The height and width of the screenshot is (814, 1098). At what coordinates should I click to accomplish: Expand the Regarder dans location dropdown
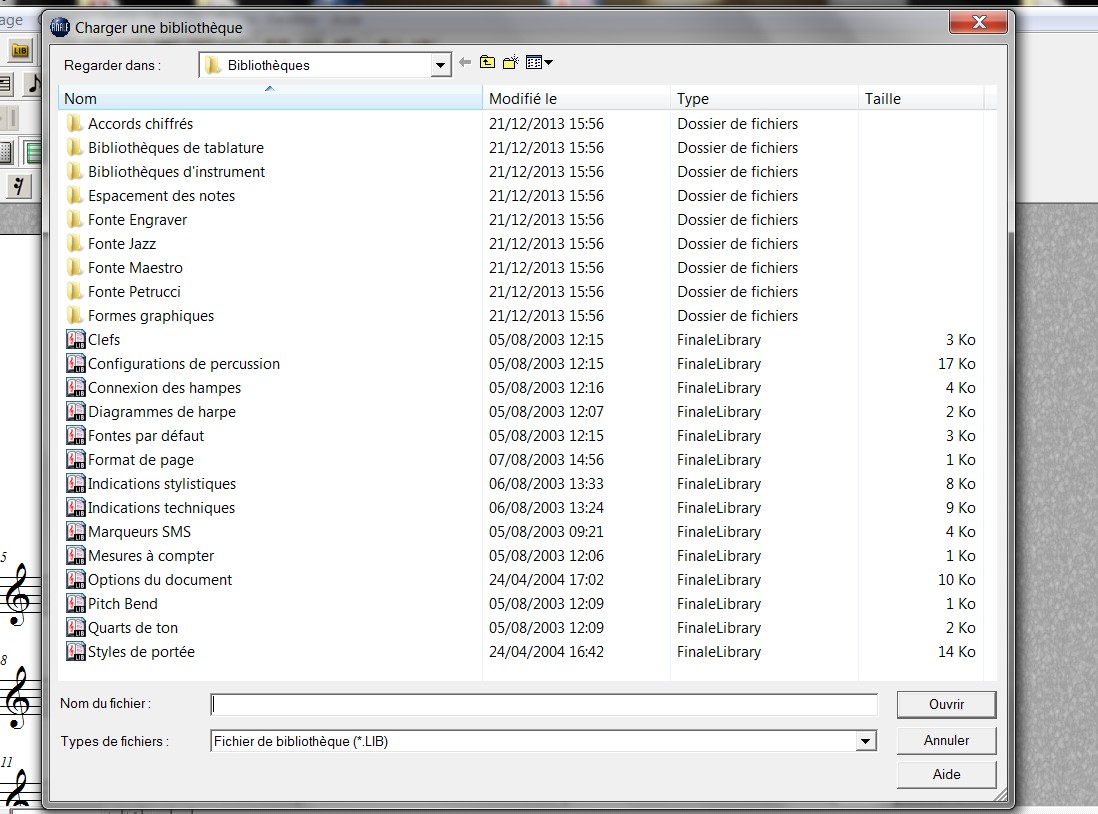coord(441,66)
